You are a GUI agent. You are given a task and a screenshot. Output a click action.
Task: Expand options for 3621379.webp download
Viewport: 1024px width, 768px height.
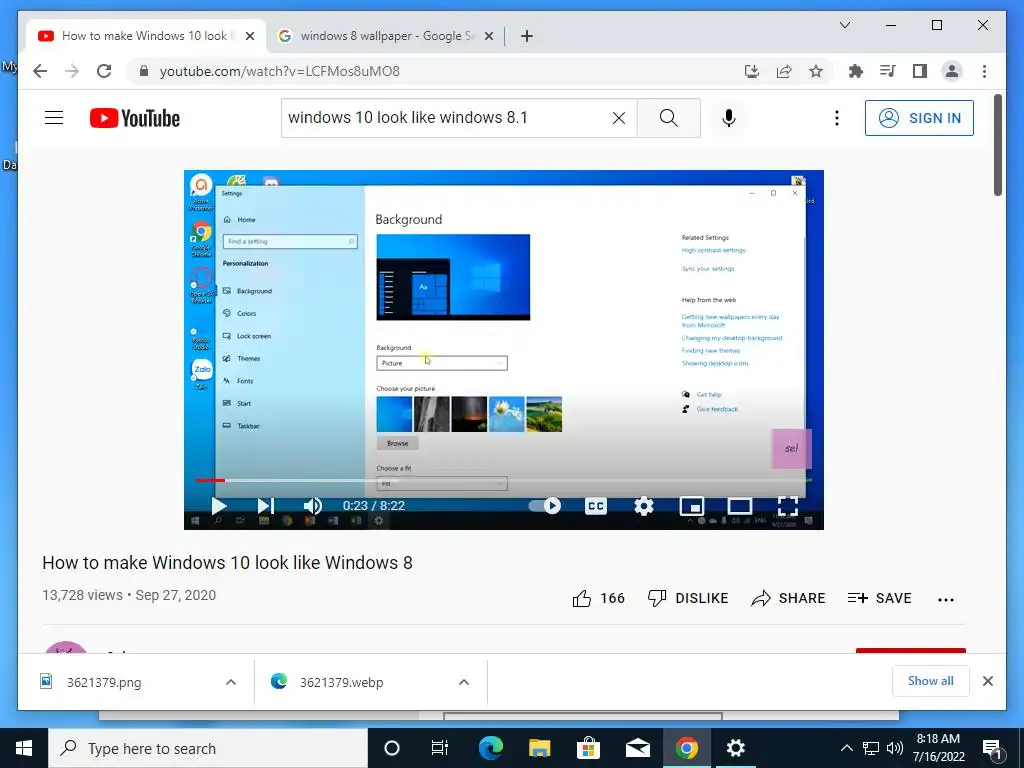coord(464,682)
